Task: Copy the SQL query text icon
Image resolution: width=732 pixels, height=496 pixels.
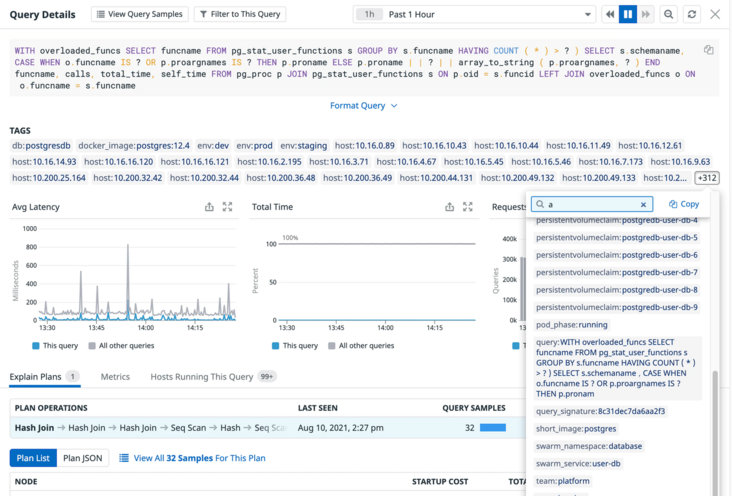Action: 708,50
